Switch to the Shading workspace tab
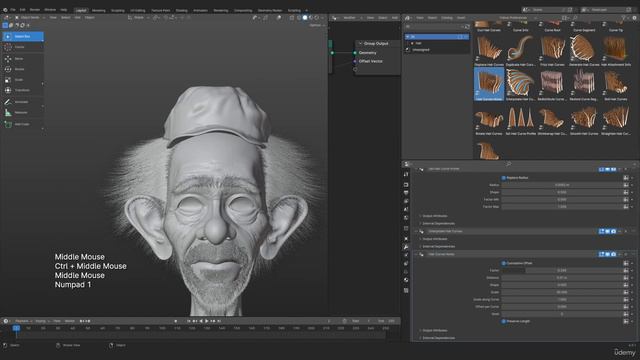 coord(181,10)
